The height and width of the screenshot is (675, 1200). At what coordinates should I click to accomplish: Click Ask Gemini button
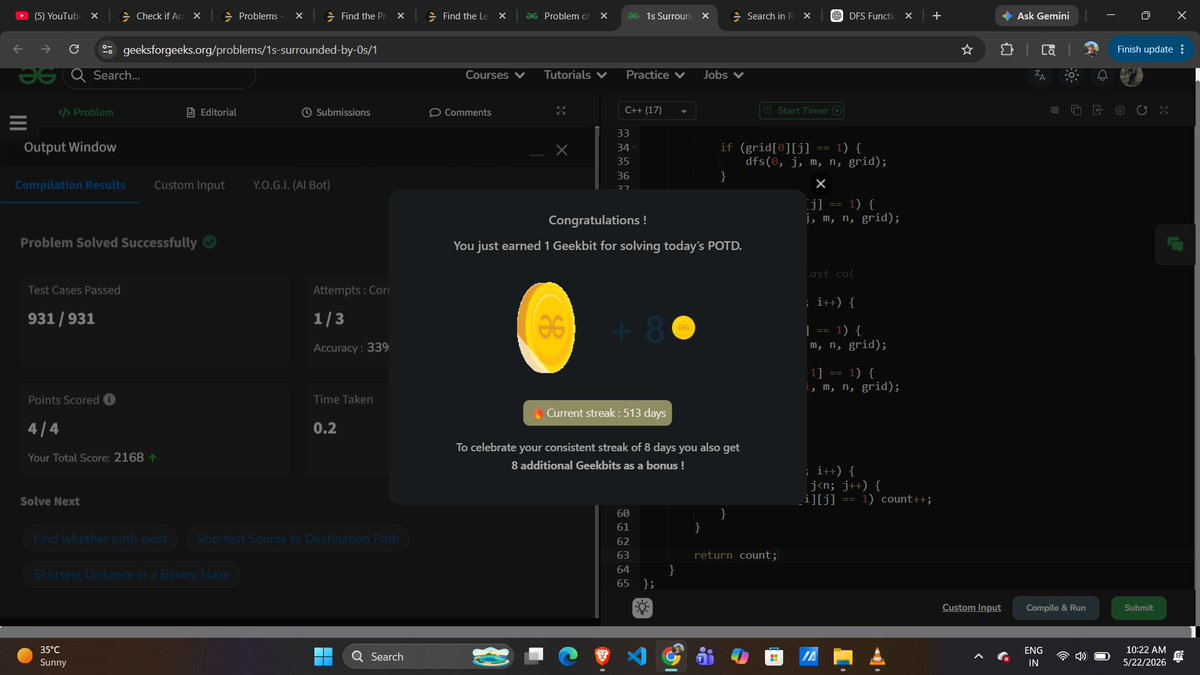tap(1035, 17)
